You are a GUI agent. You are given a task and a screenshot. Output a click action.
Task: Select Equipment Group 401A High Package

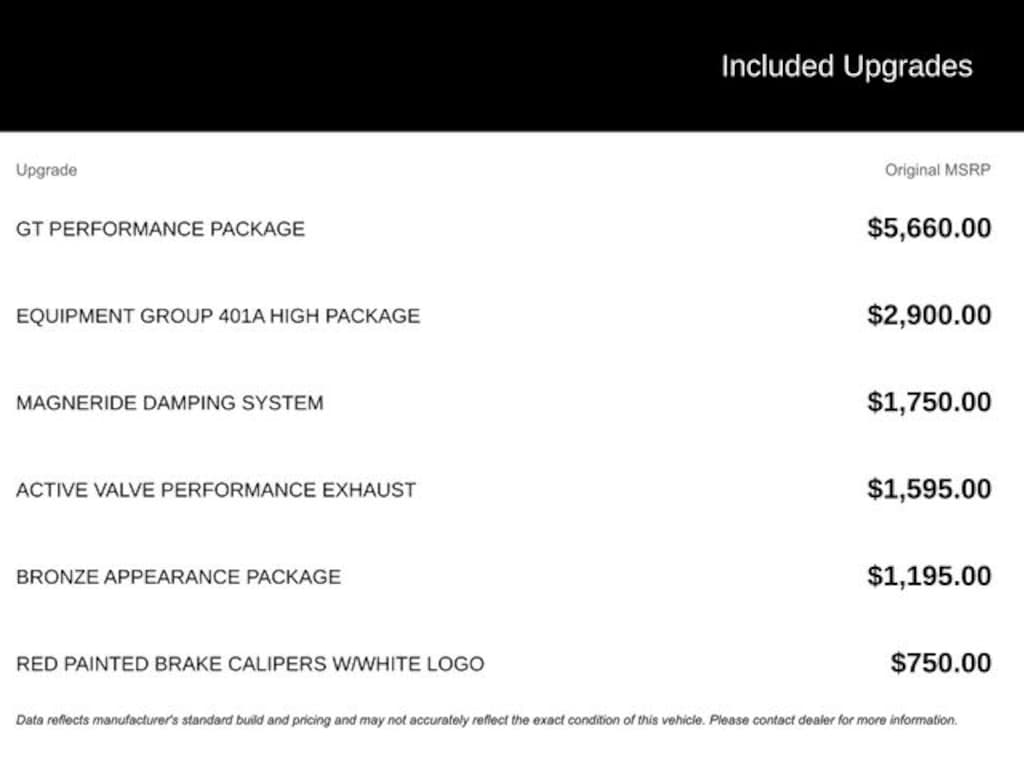[218, 316]
